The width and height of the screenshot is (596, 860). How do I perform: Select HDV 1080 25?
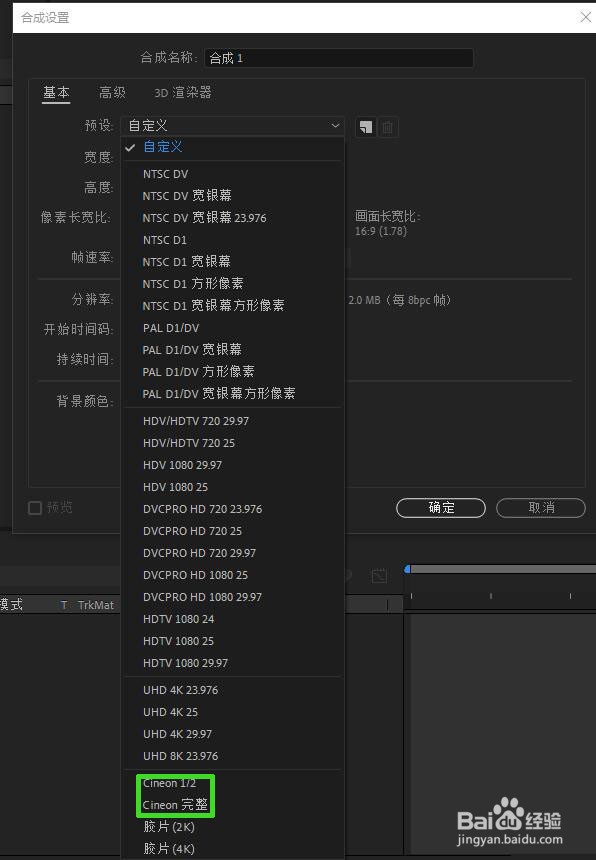tap(233, 487)
